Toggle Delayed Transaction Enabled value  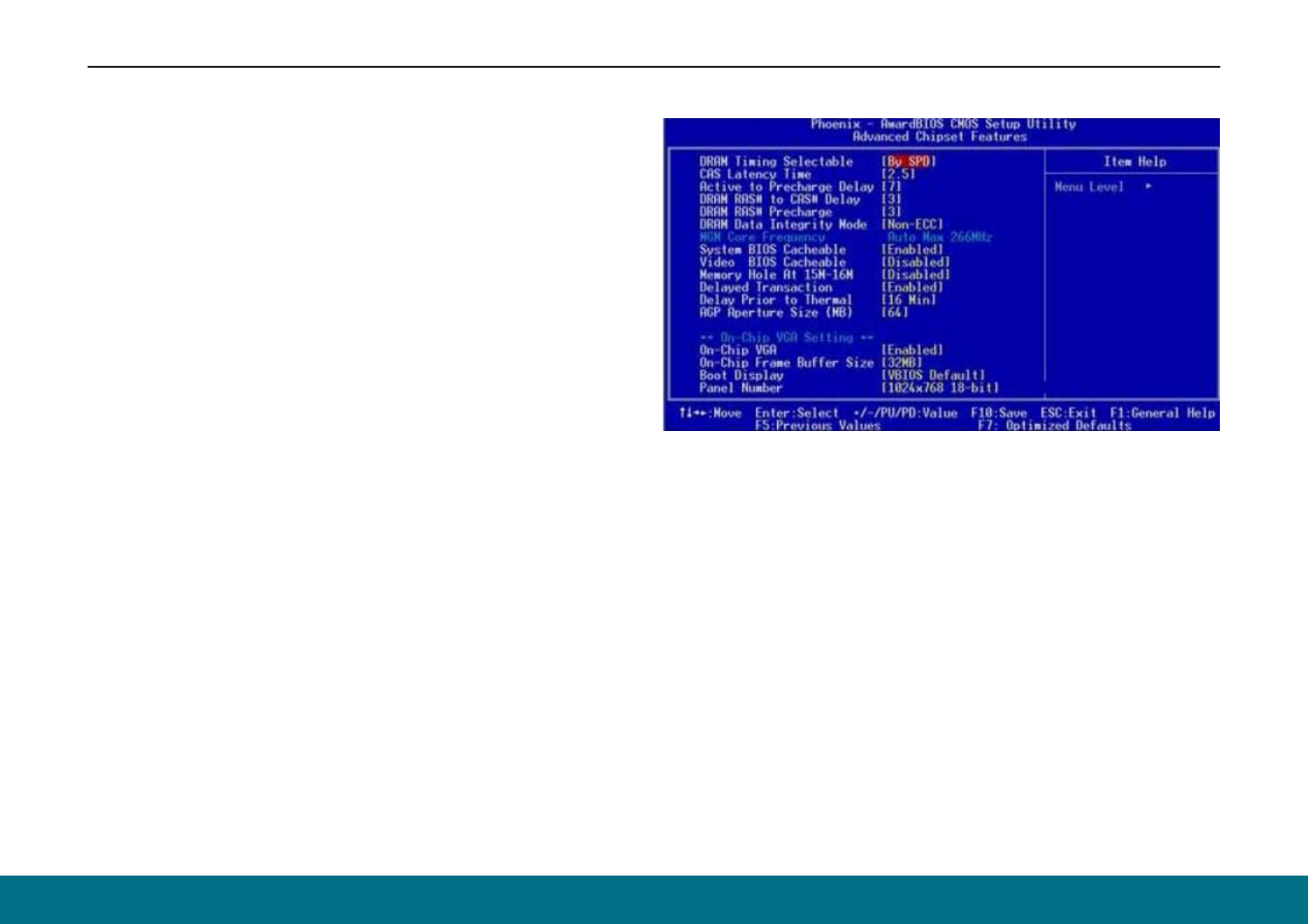click(912, 288)
